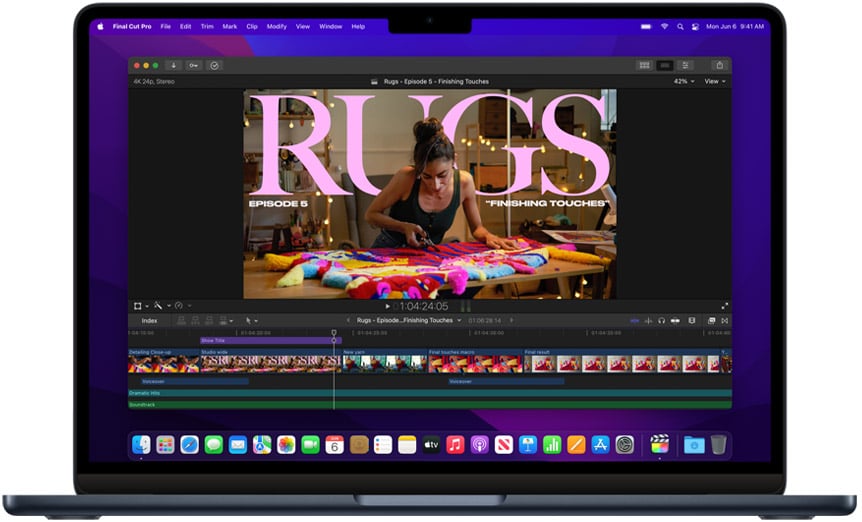This screenshot has height=522, width=862.
Task: Open the Mark menu
Action: (230, 26)
